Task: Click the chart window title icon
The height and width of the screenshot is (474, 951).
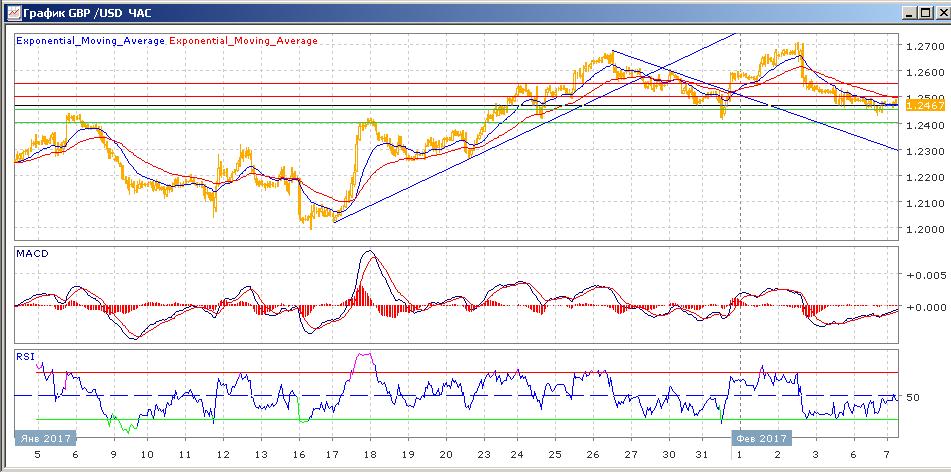Action: pyautogui.click(x=13, y=13)
